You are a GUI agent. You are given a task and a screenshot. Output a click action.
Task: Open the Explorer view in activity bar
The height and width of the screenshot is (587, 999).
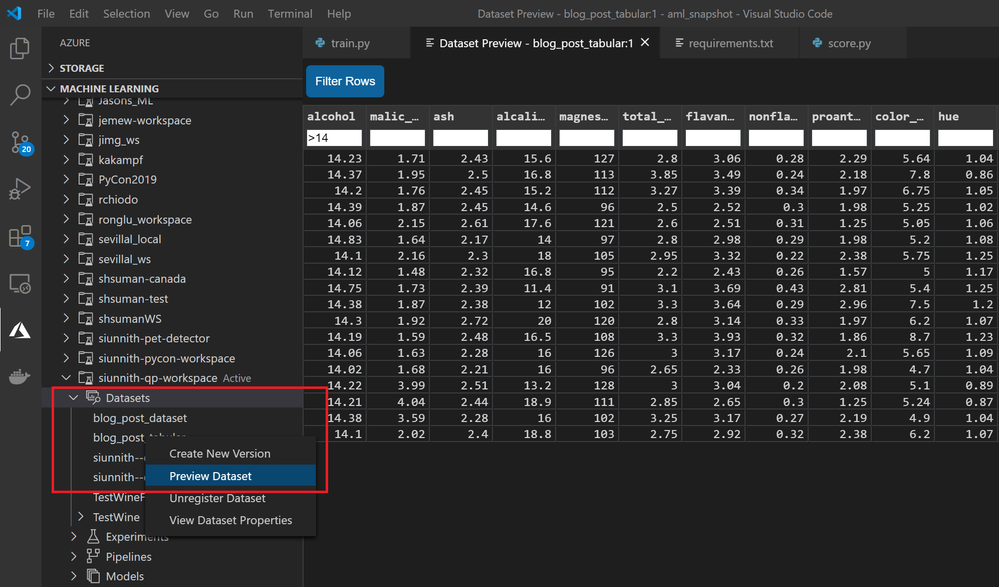(x=20, y=48)
